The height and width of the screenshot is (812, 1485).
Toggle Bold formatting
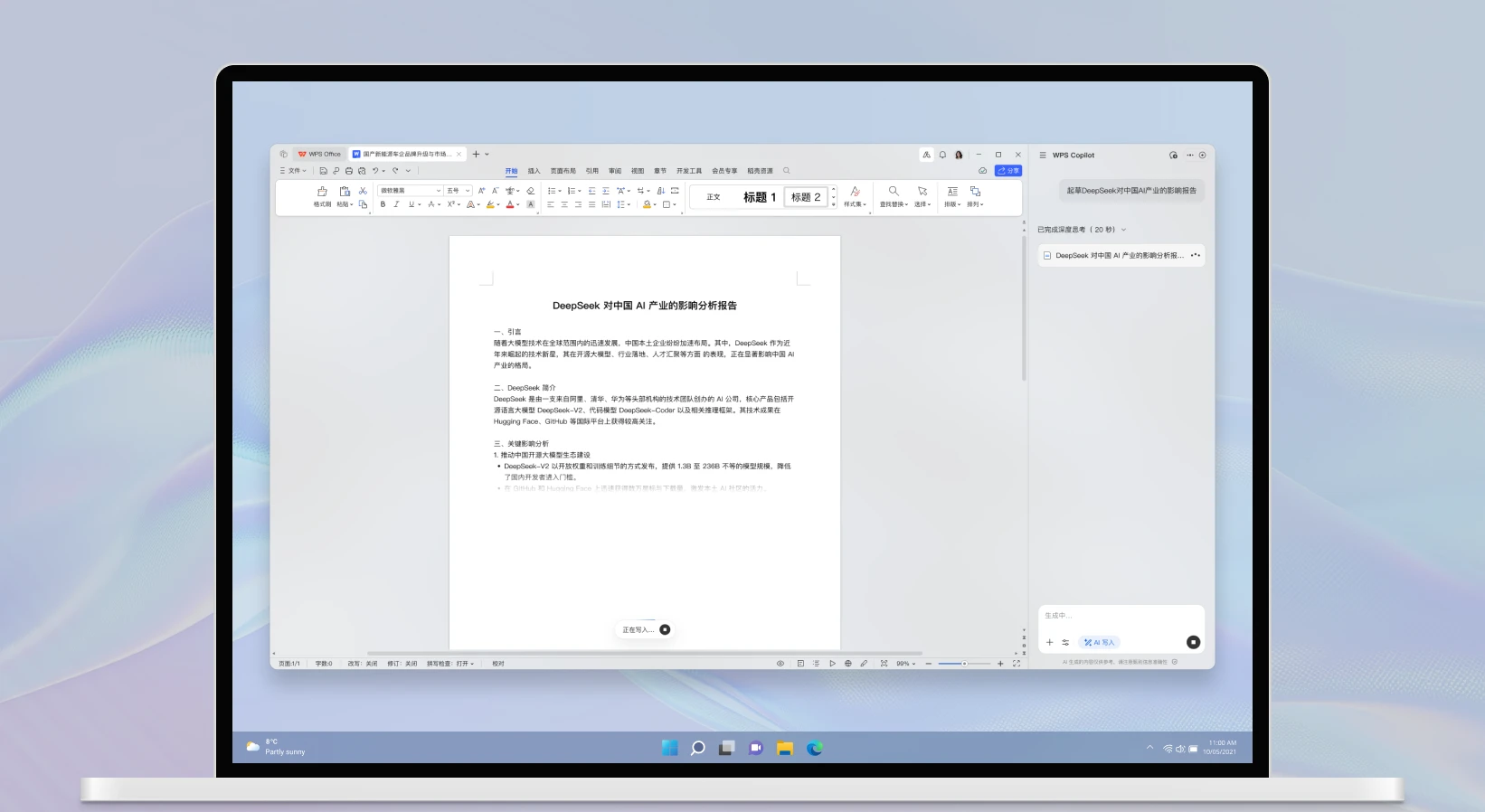pos(383,204)
